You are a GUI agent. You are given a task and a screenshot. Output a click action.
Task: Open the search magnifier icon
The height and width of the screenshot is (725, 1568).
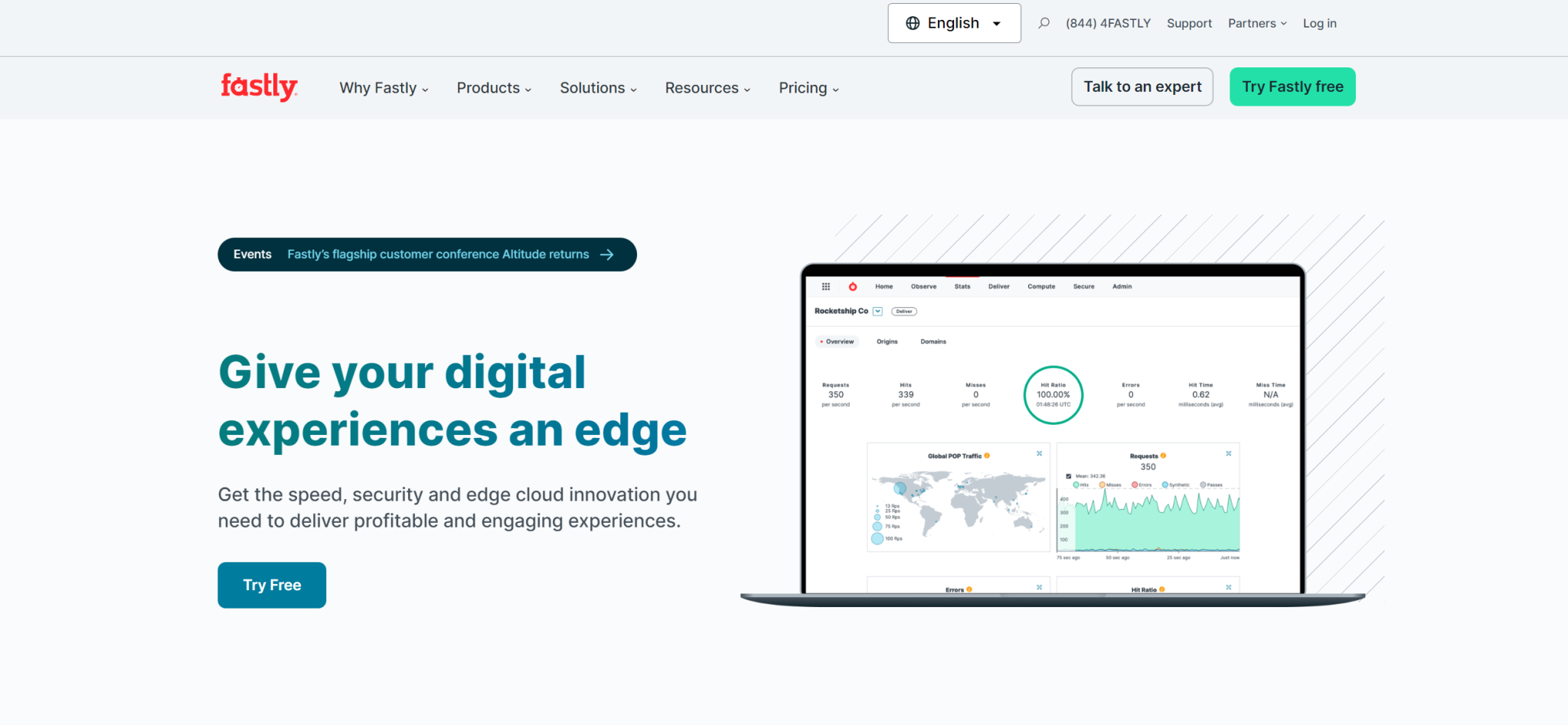tap(1044, 23)
